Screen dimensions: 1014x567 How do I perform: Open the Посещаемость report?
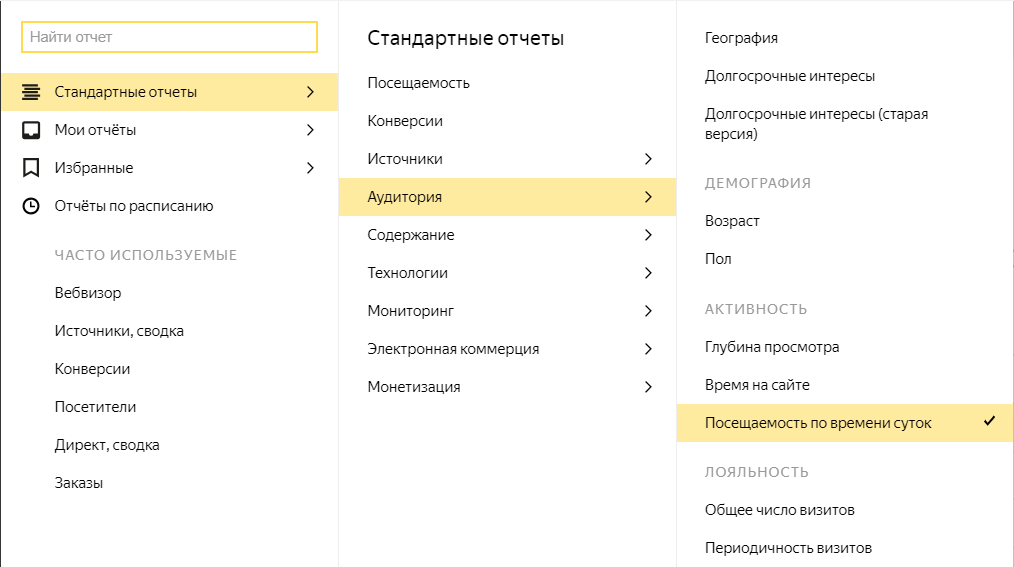click(x=418, y=83)
